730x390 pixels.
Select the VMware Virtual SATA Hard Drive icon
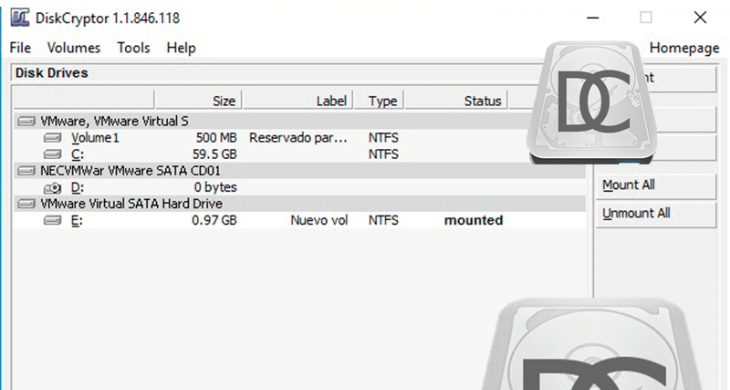[x=26, y=204]
